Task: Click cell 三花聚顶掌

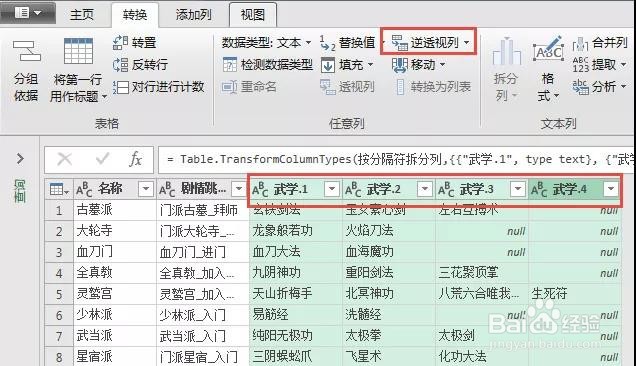Action: click(482, 273)
